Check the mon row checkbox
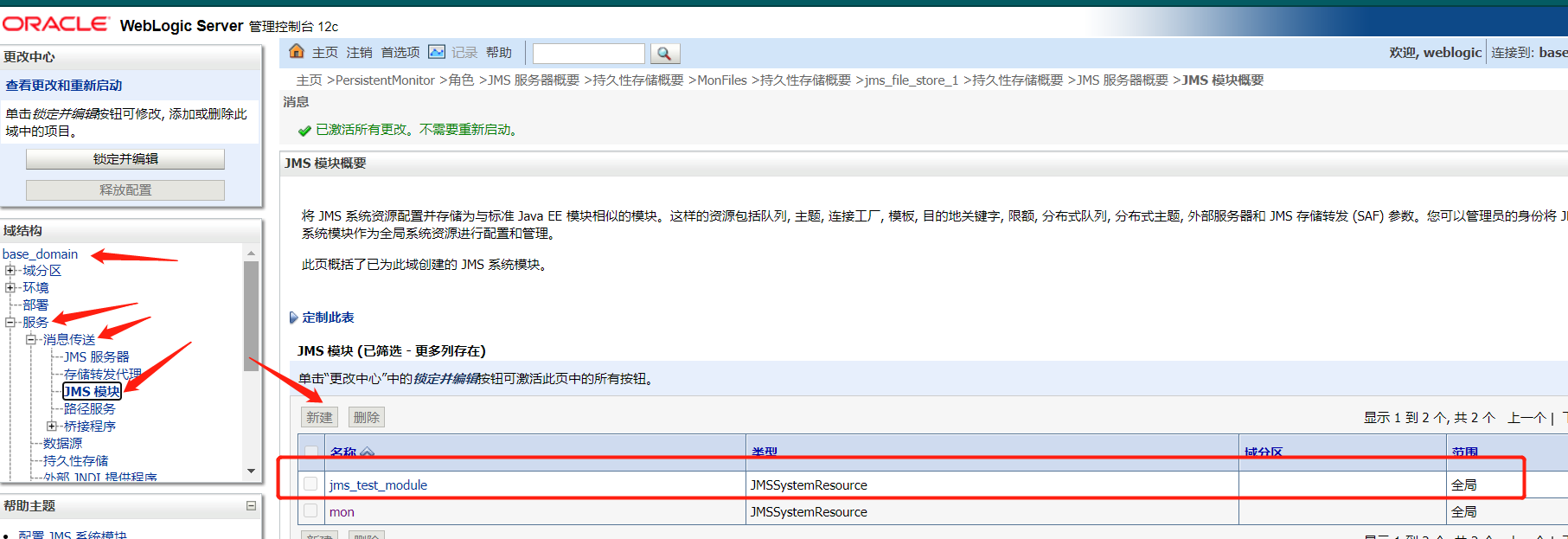Screen dimensions: 1568x539 coord(310,511)
